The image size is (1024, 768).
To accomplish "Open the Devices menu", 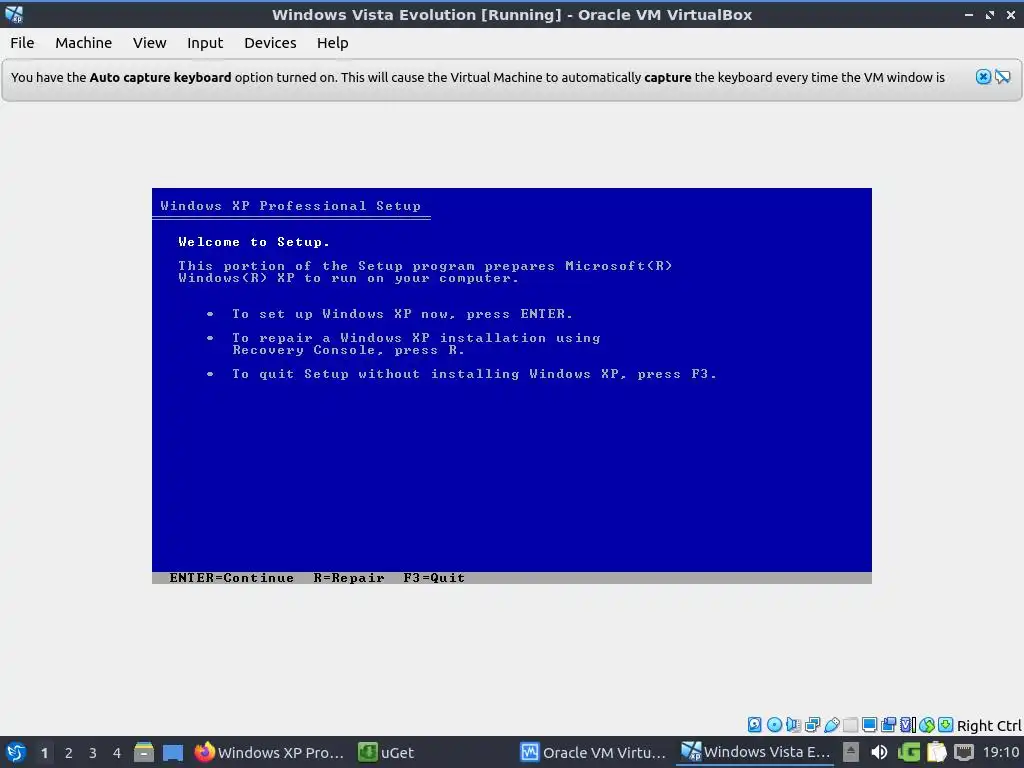I will click(270, 43).
